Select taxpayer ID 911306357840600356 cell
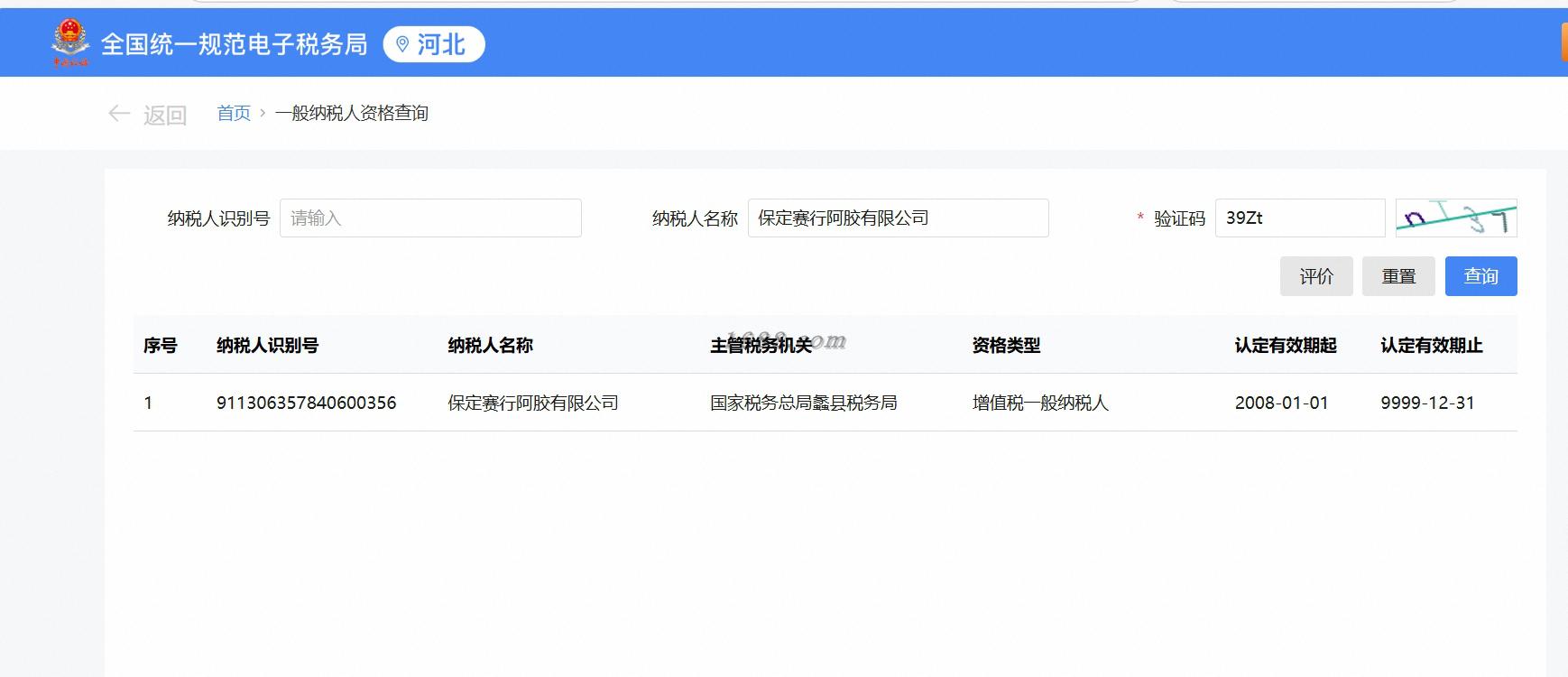Screen dimensions: 1568x677 (307, 403)
